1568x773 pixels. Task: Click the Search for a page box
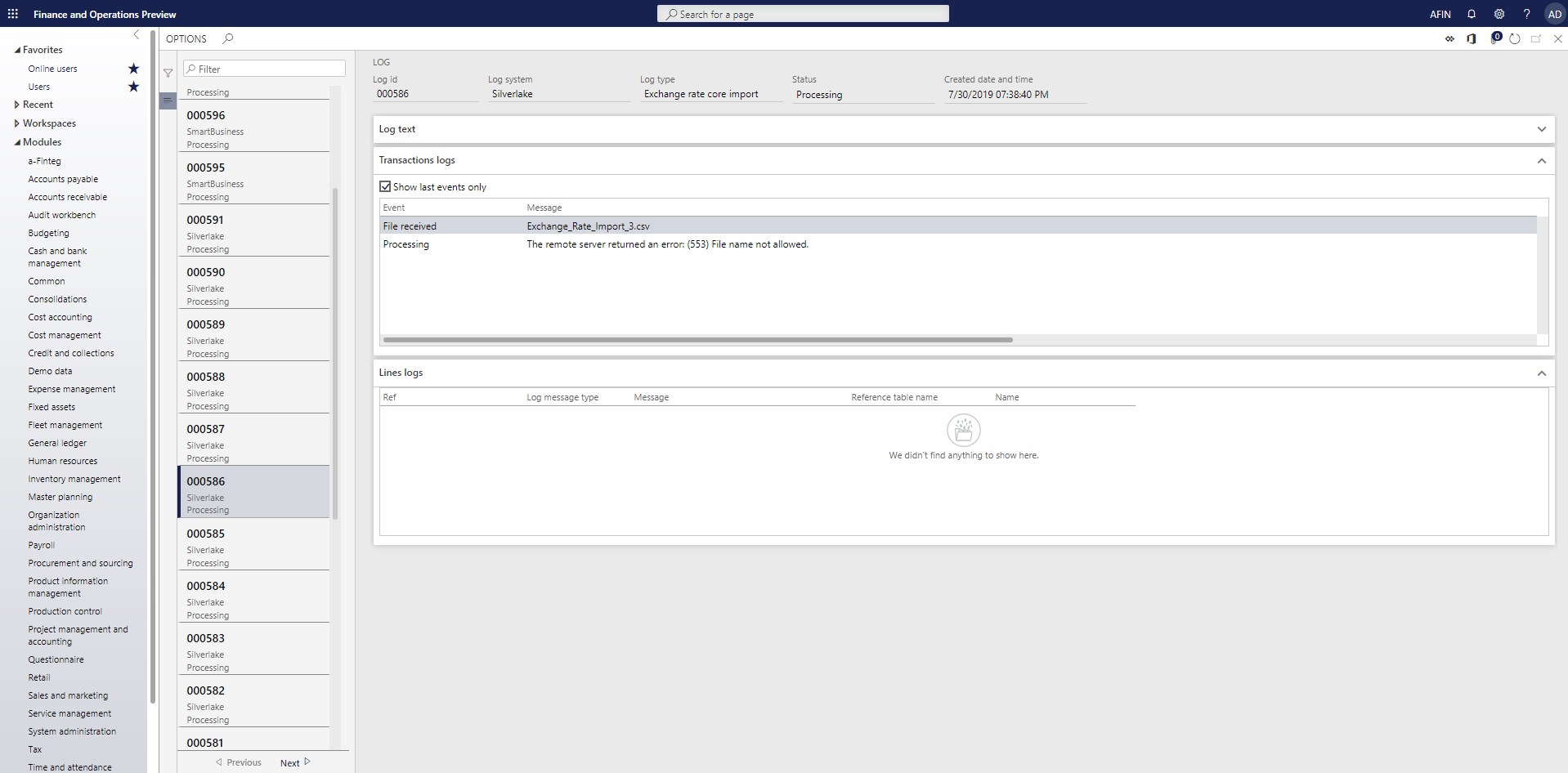[x=803, y=14]
